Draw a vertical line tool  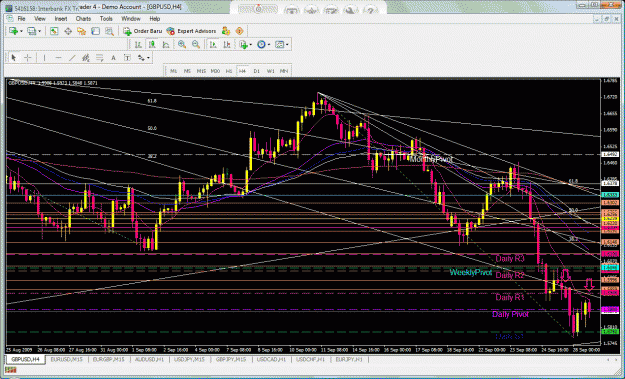(x=44, y=58)
